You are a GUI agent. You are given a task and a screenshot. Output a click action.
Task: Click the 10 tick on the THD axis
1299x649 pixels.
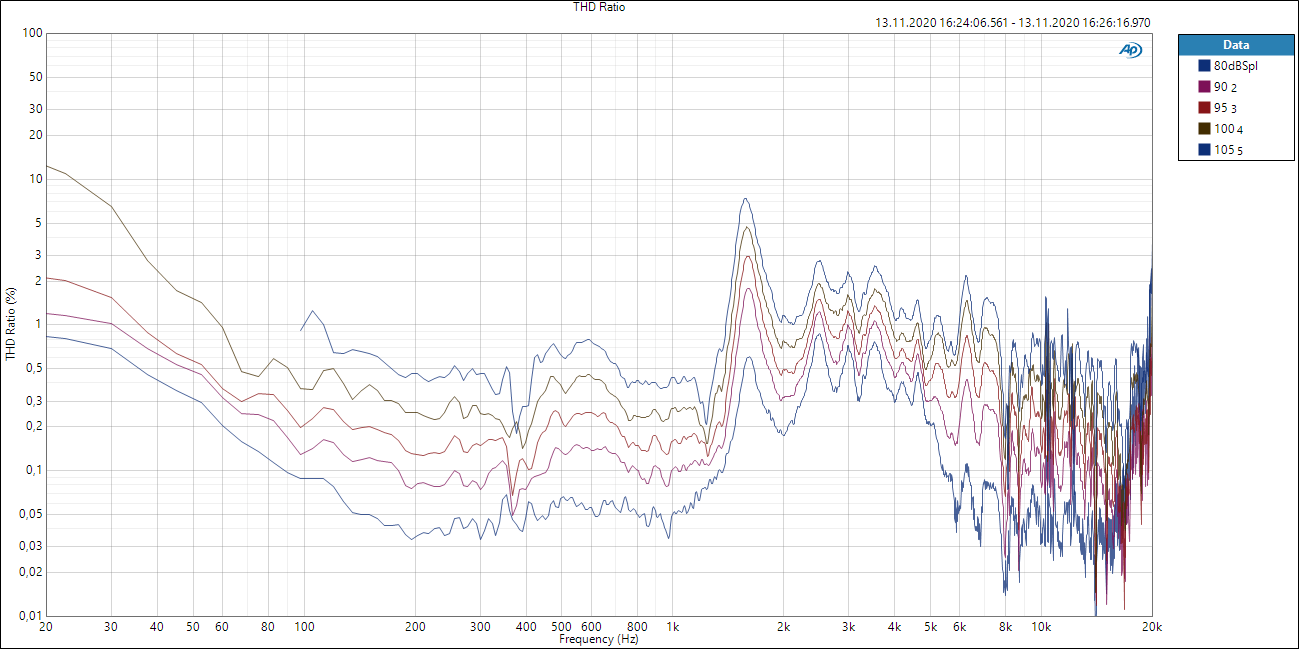tap(35, 179)
